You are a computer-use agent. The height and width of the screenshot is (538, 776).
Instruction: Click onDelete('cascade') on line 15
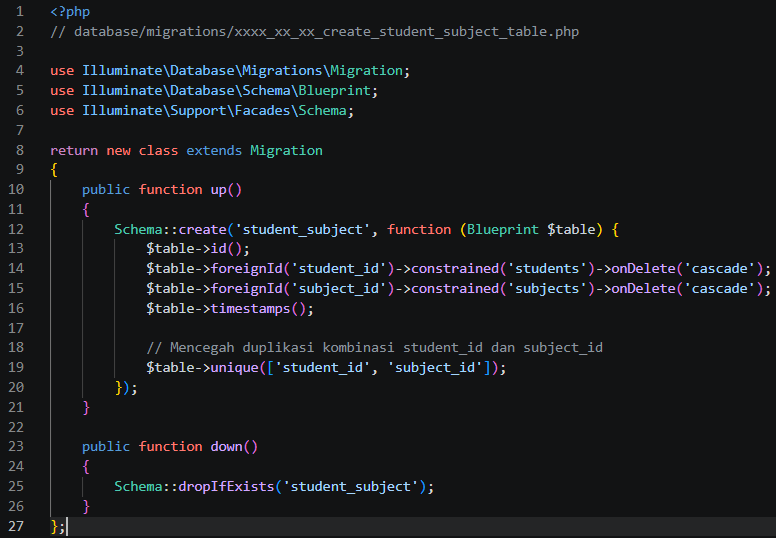click(x=687, y=289)
